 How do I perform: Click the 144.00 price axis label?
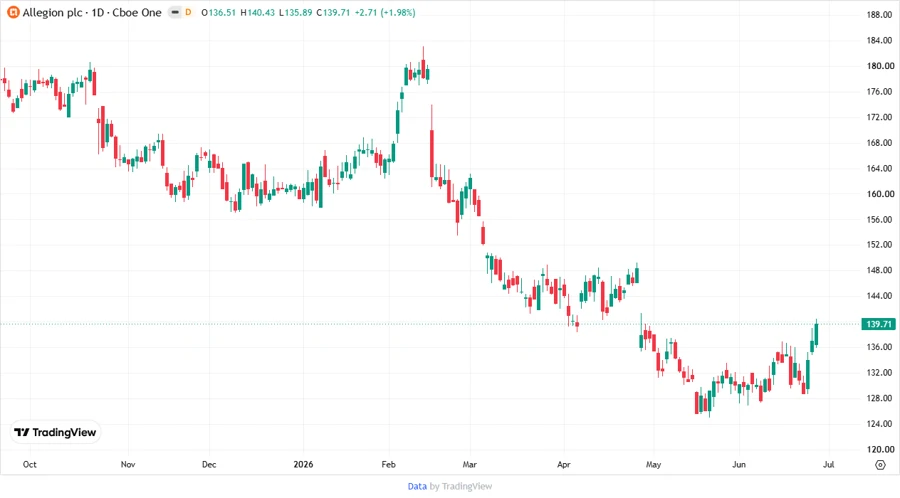pyautogui.click(x=879, y=296)
